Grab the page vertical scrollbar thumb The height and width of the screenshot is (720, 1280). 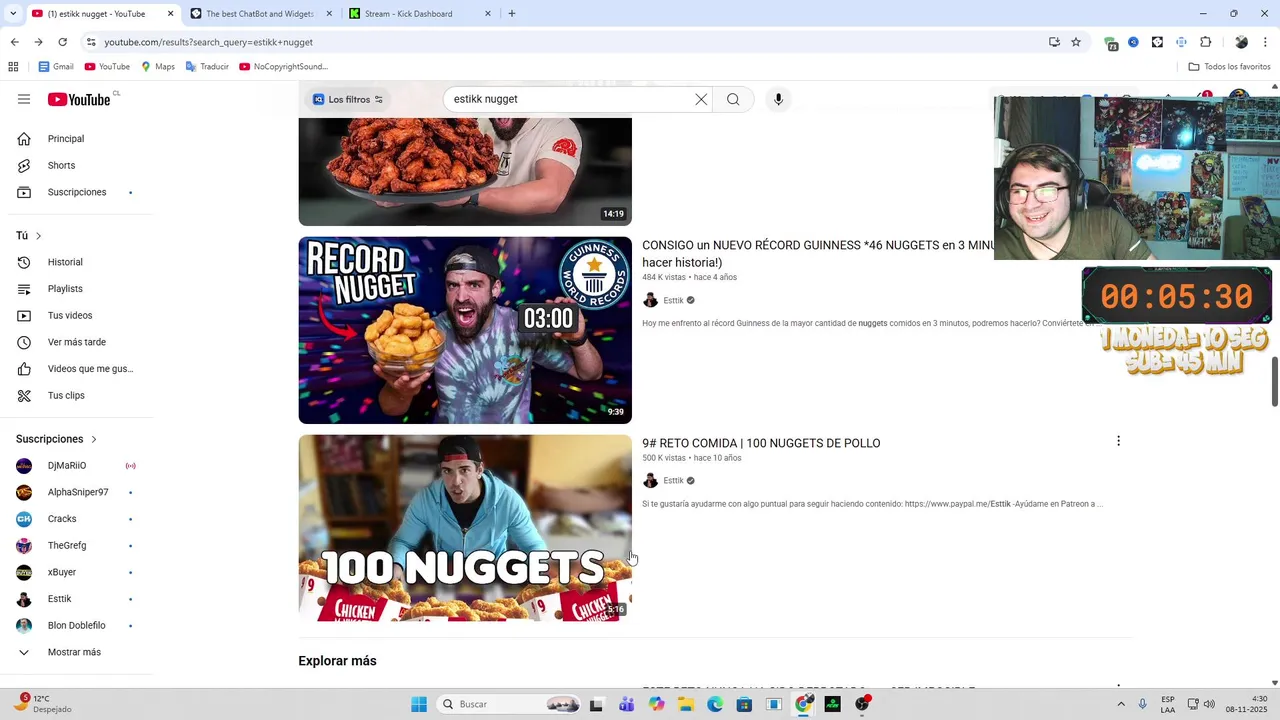click(x=1275, y=380)
